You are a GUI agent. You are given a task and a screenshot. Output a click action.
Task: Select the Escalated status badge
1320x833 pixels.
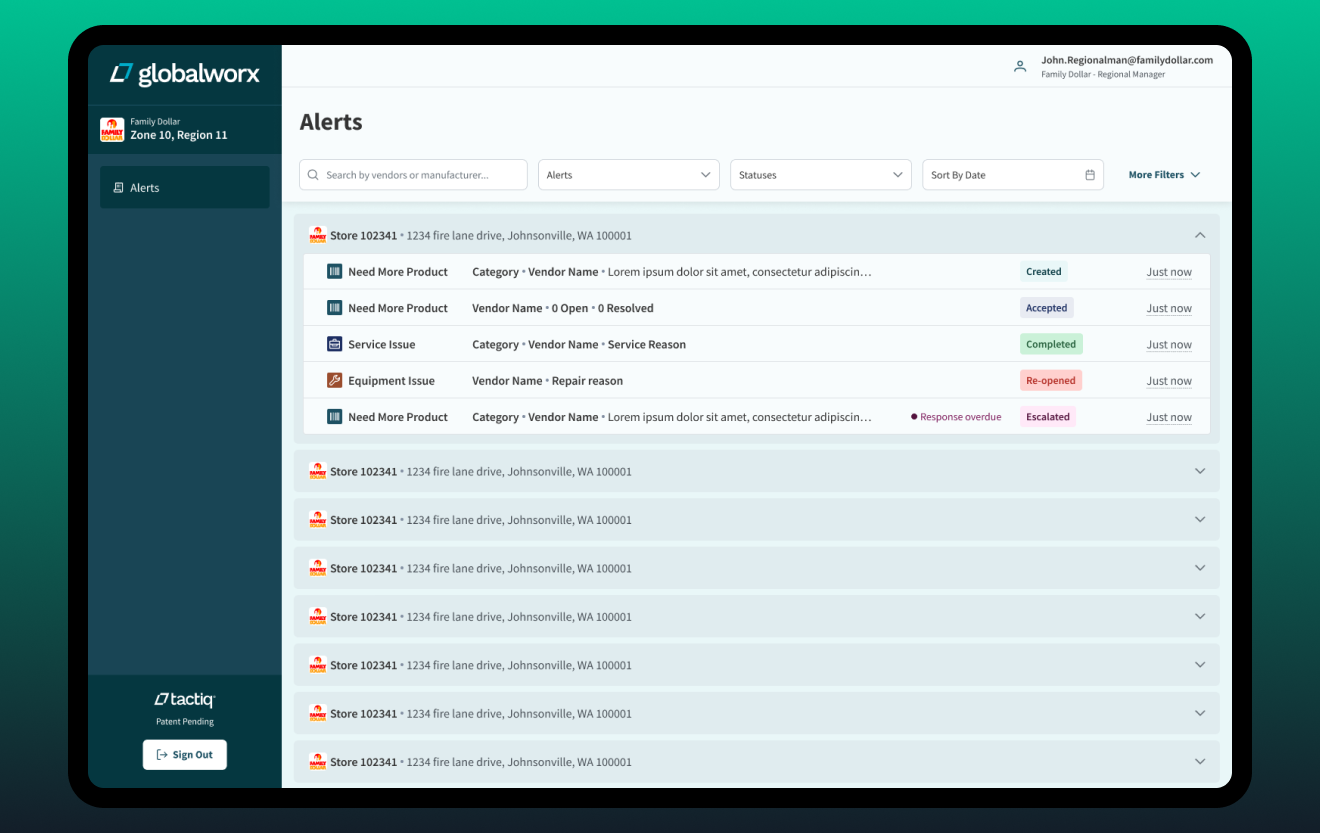tap(1048, 417)
